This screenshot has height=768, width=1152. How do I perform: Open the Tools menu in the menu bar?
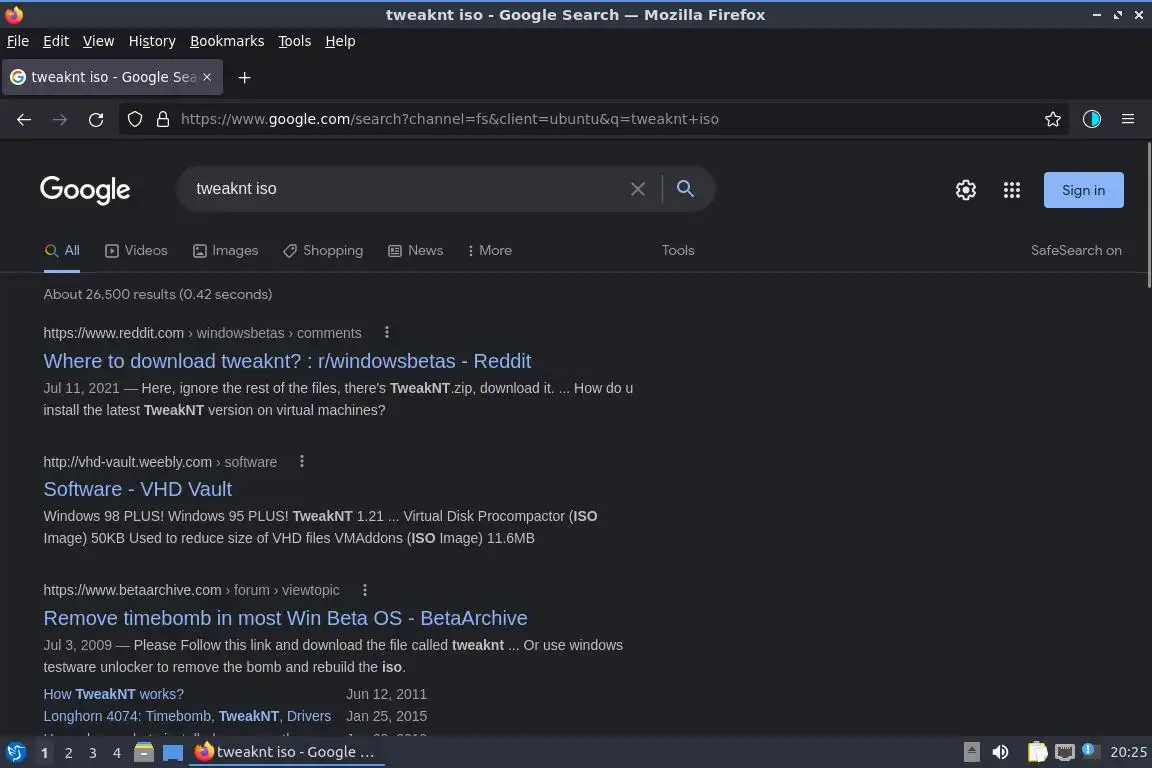click(x=295, y=41)
